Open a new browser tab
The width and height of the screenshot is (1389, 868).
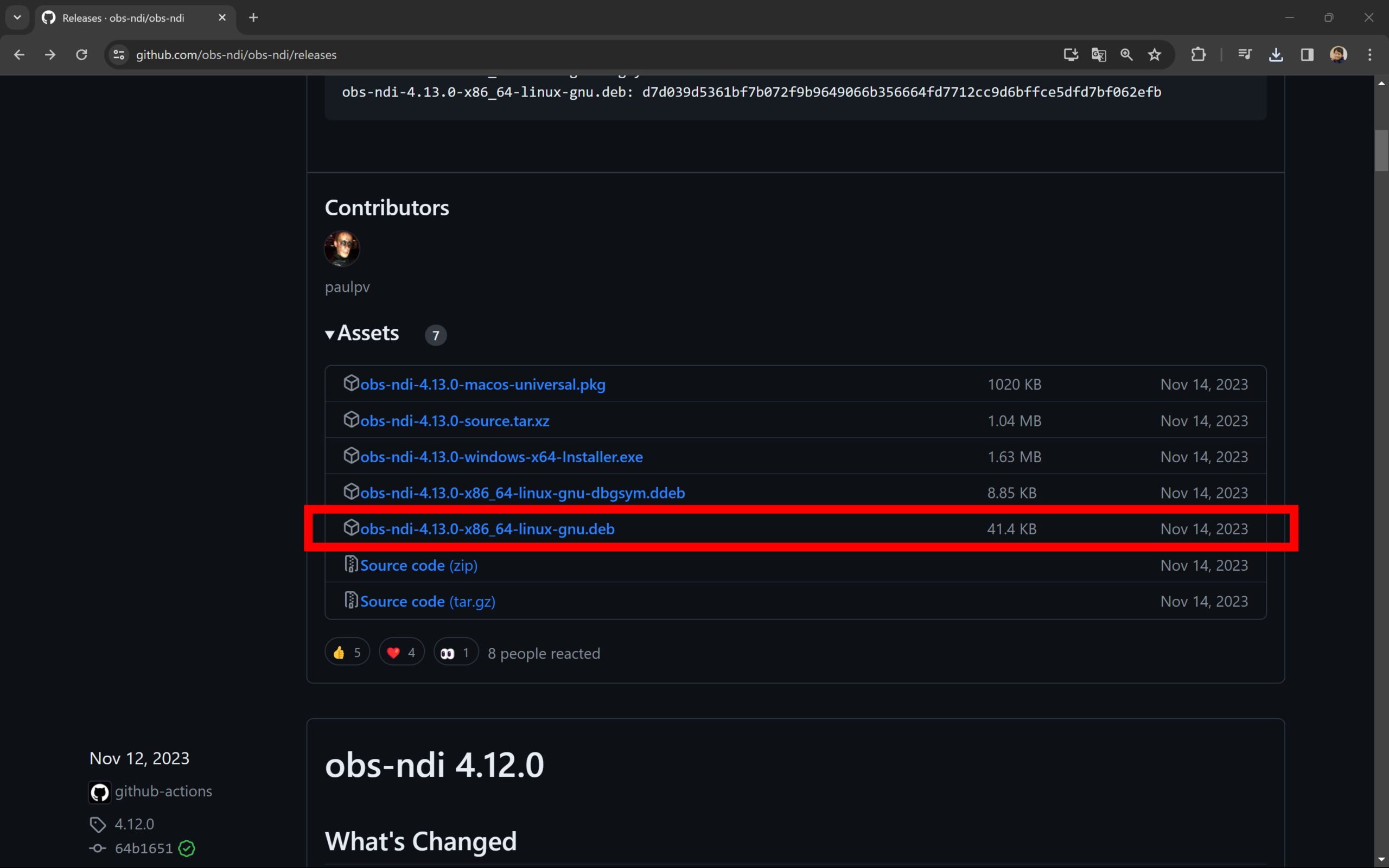253,18
